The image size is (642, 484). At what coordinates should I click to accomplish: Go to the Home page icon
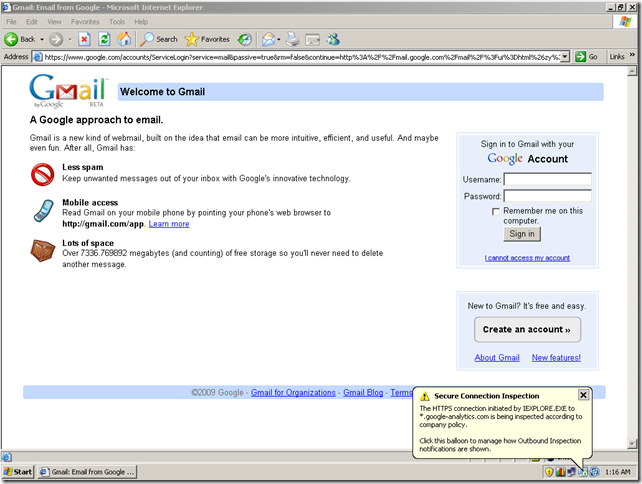tap(124, 39)
